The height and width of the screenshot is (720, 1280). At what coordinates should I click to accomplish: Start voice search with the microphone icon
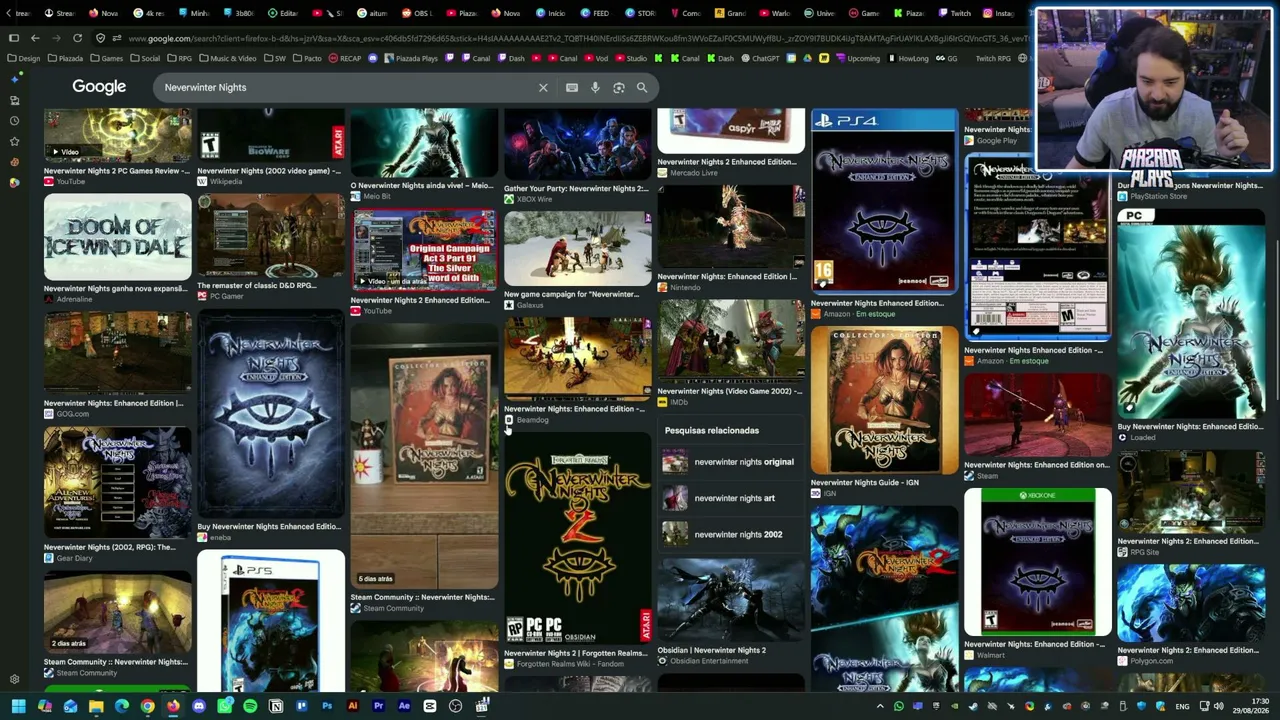point(595,88)
